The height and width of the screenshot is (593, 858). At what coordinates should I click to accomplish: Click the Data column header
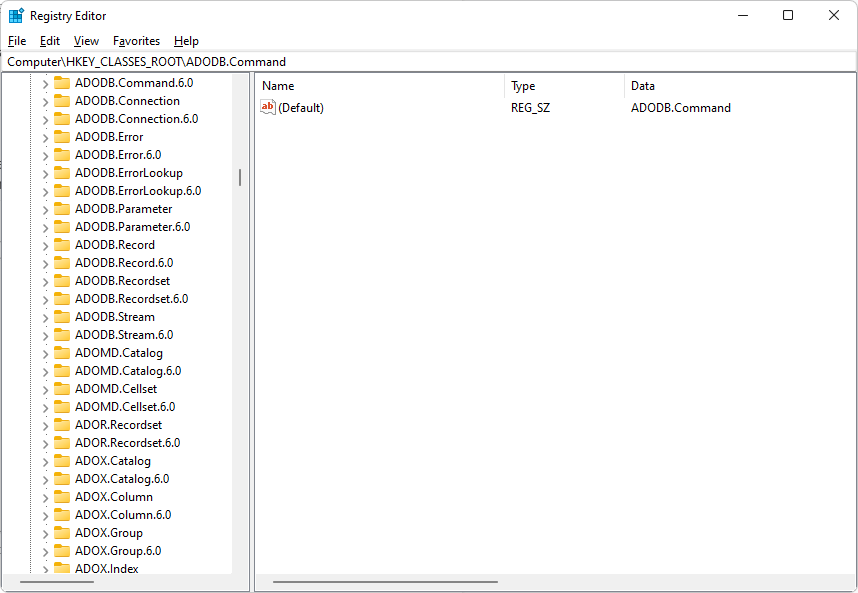tap(740, 86)
